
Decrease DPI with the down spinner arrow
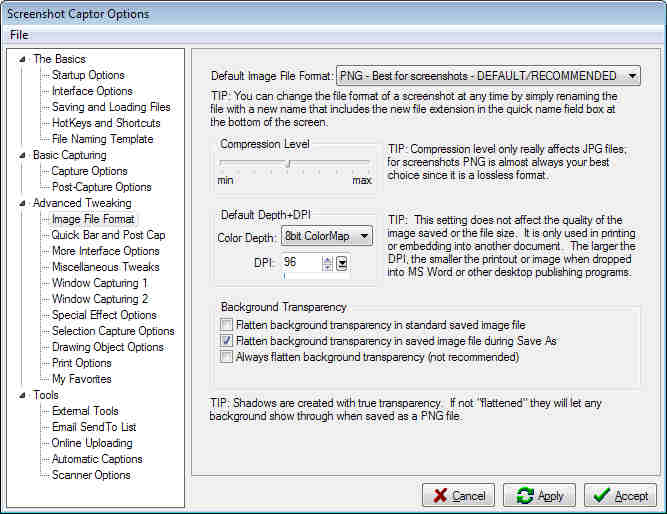[x=327, y=267]
